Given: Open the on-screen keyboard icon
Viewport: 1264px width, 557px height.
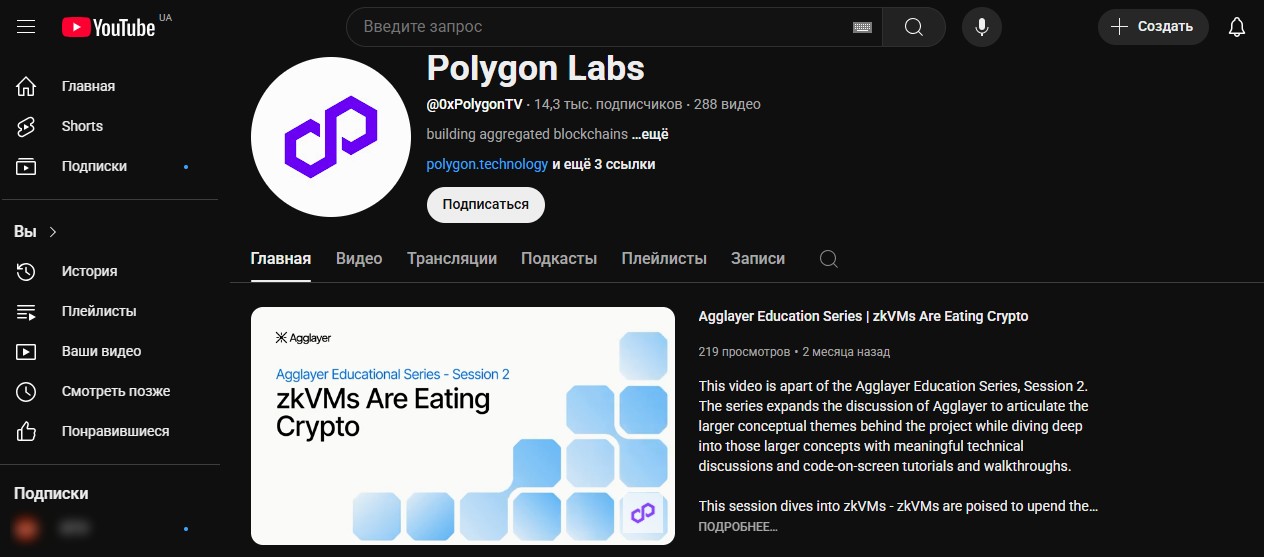Looking at the screenshot, I should point(862,27).
